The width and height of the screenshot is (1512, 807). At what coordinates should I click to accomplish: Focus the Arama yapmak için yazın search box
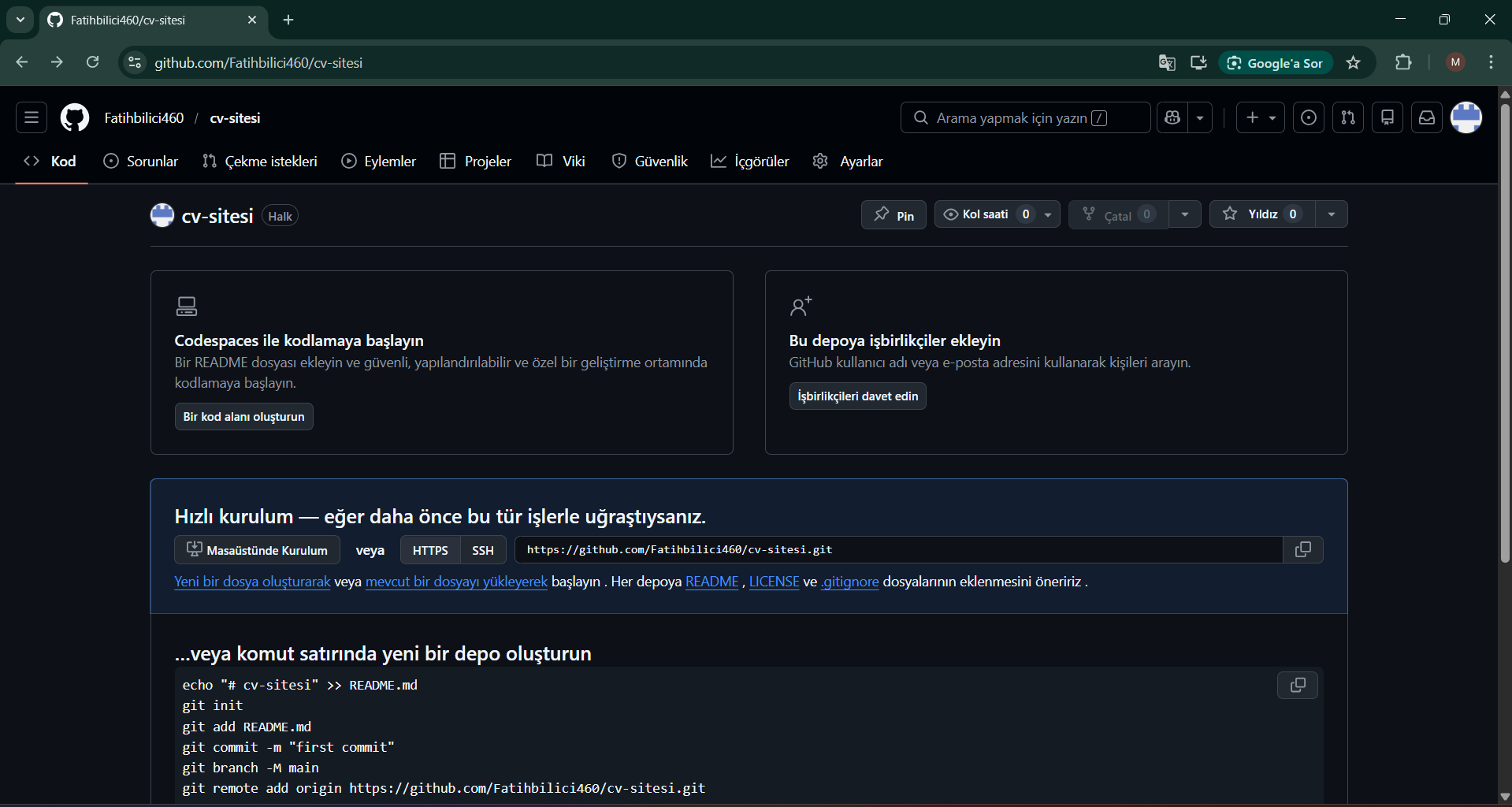point(1025,117)
